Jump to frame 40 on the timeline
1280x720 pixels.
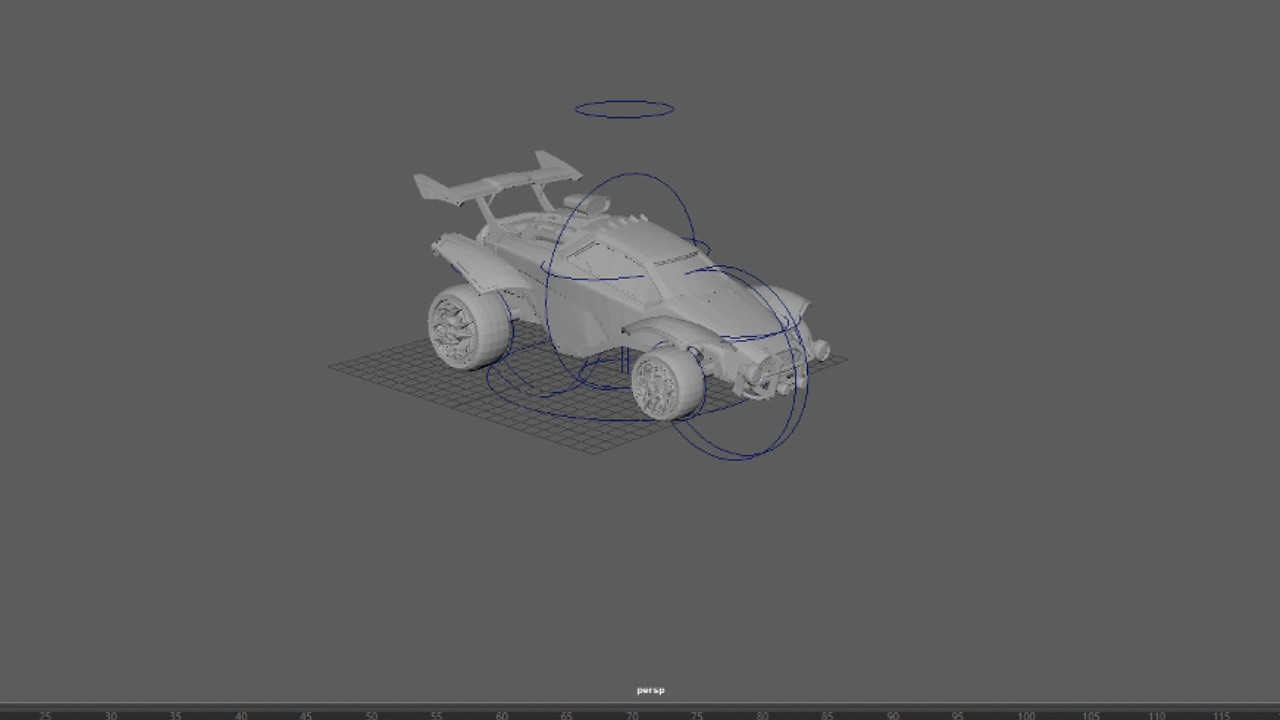click(240, 714)
